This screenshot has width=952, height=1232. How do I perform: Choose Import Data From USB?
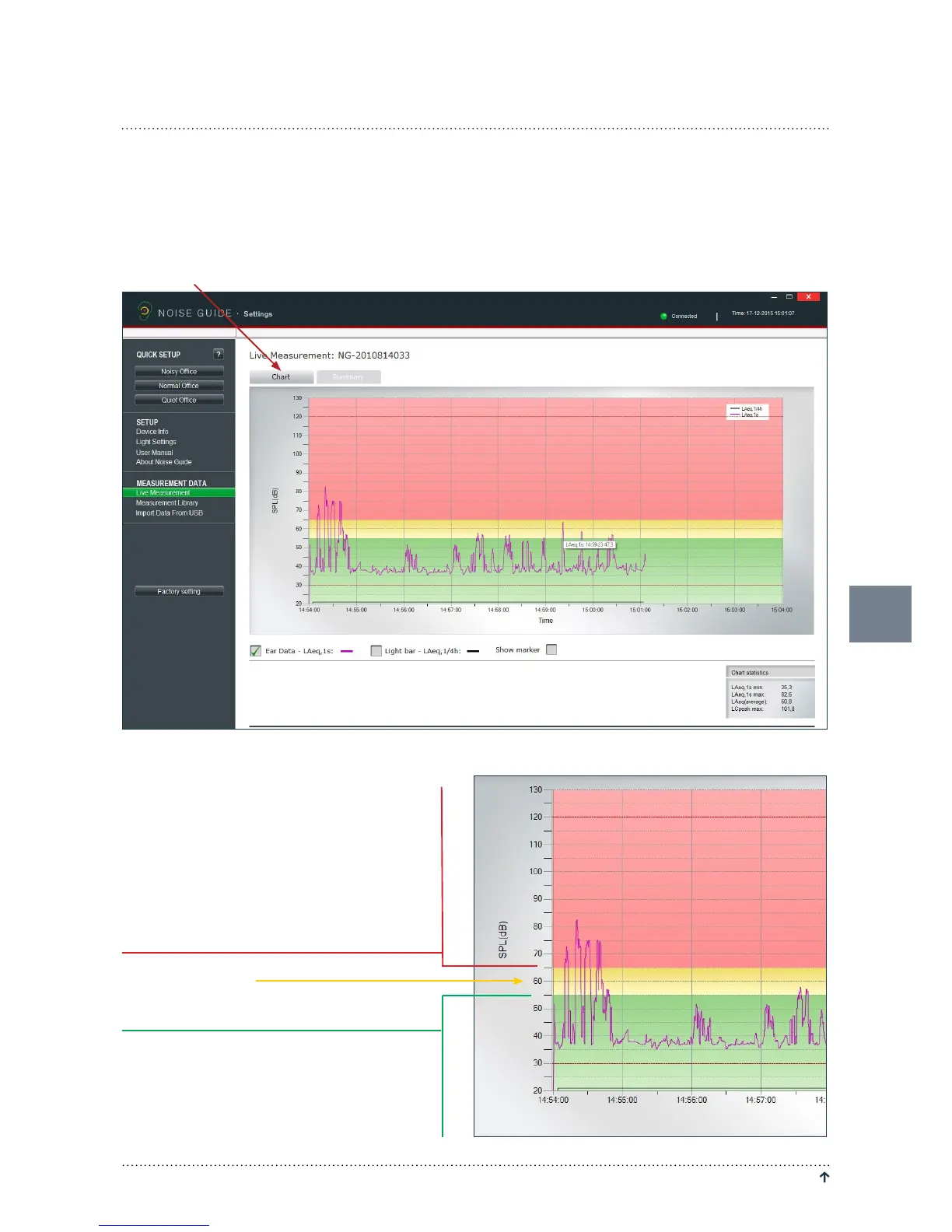[169, 513]
